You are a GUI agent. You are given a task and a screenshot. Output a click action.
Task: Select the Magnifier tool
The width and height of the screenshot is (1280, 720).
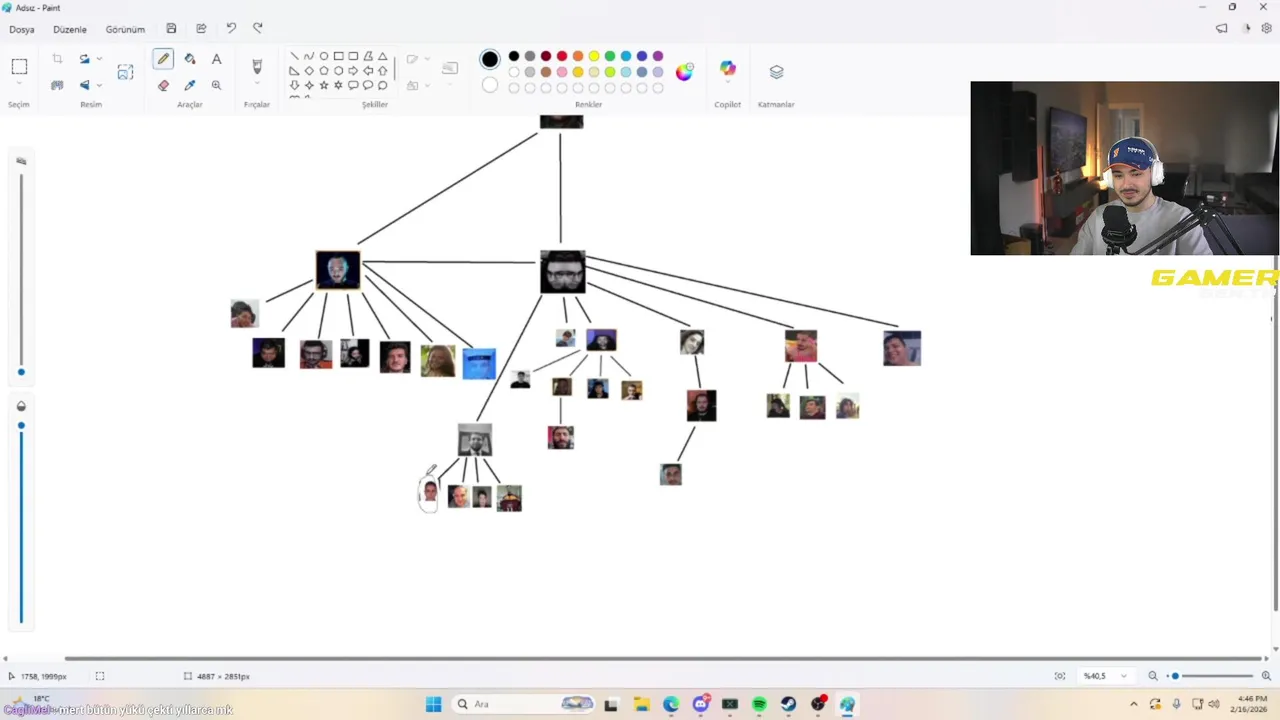(x=216, y=85)
